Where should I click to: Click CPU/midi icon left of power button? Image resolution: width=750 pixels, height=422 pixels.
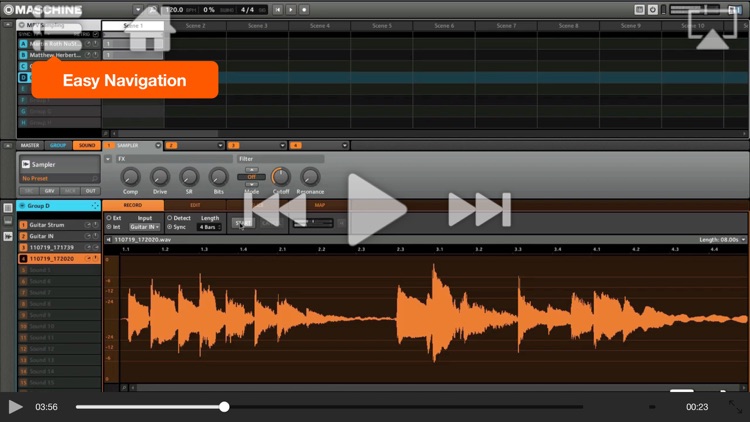coord(639,10)
